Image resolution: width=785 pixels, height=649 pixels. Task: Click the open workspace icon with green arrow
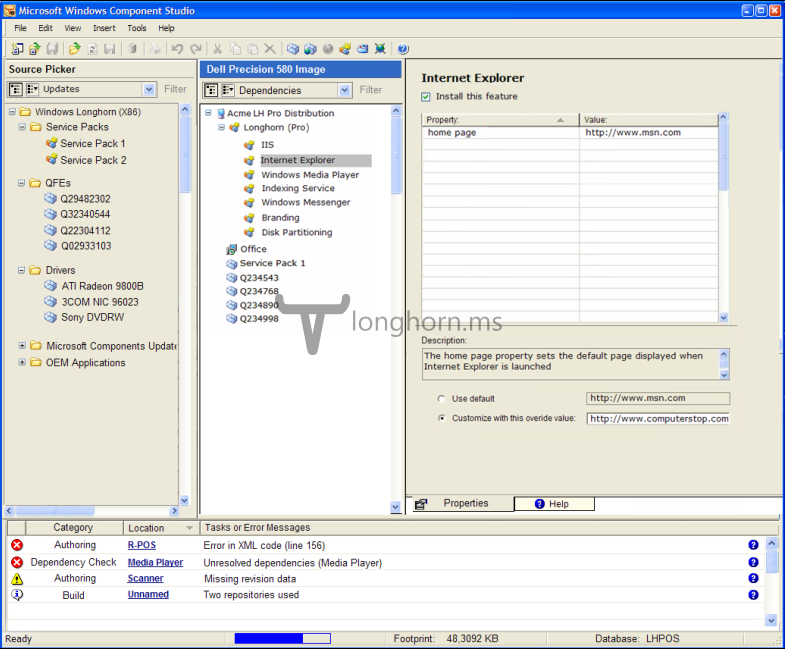pyautogui.click(x=35, y=49)
